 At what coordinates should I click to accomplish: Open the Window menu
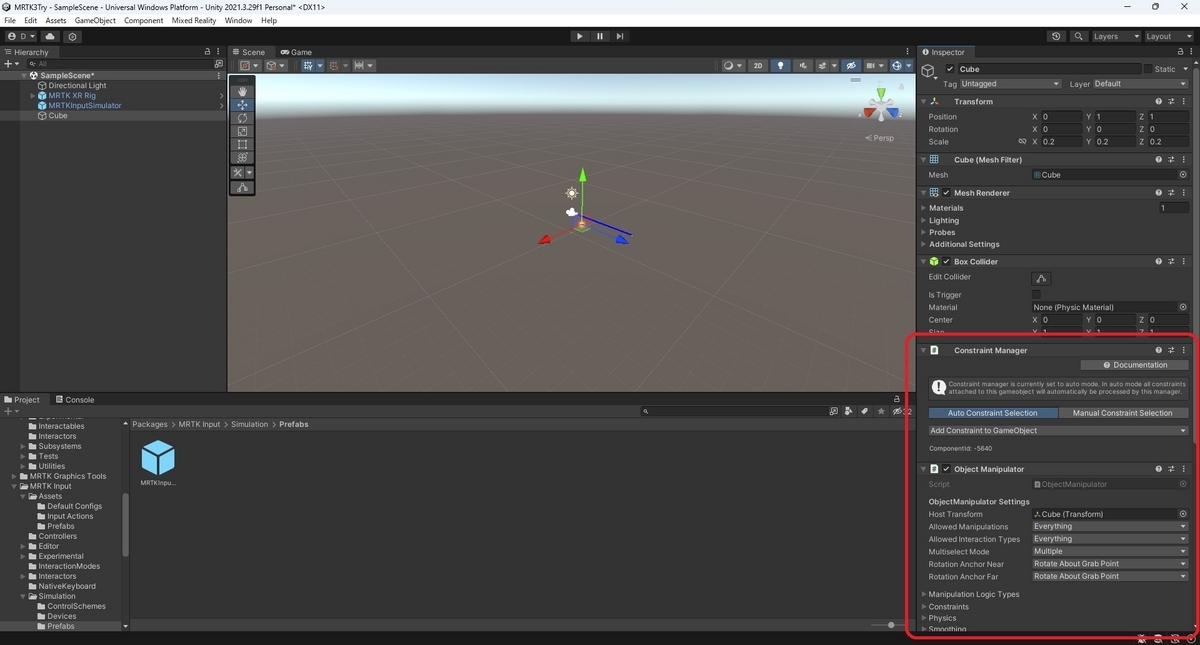[238, 20]
